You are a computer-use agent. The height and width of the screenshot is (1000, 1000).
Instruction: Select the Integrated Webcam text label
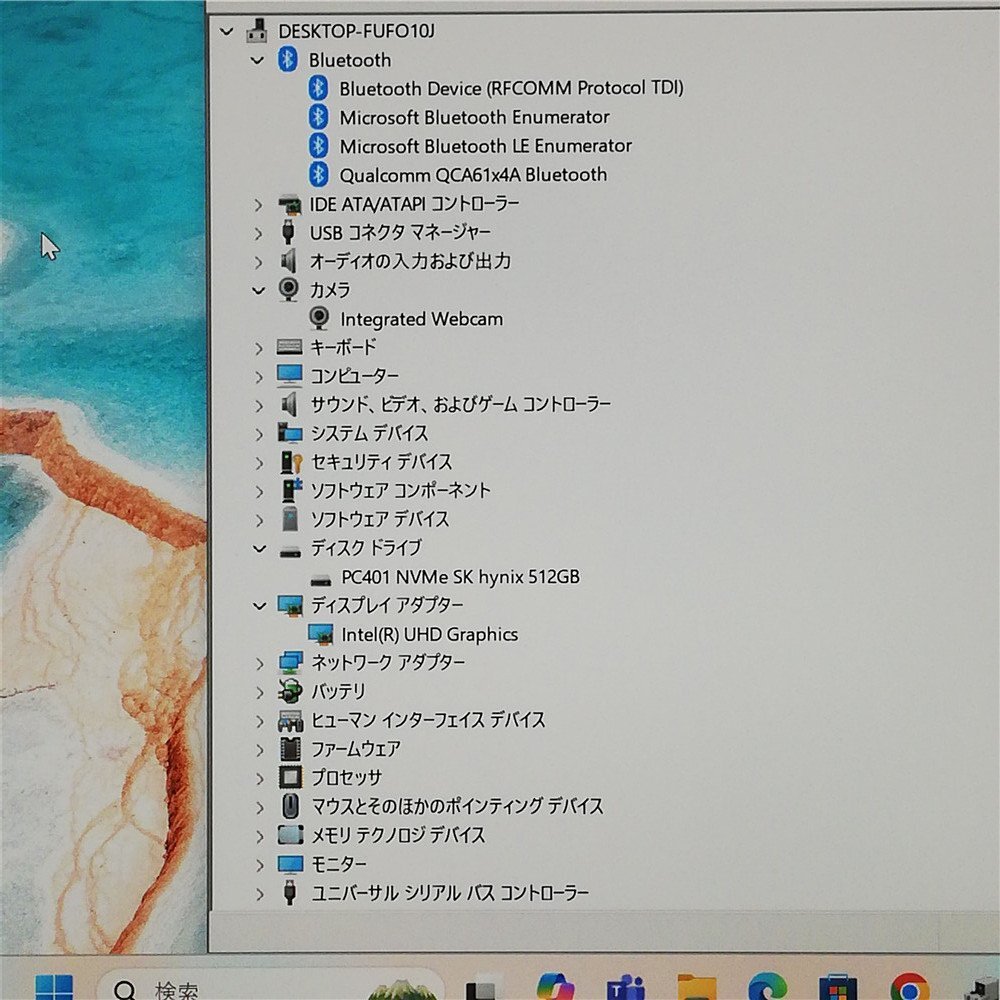click(422, 318)
